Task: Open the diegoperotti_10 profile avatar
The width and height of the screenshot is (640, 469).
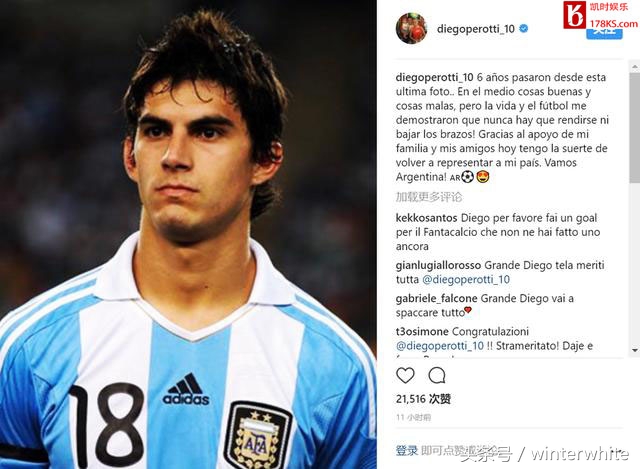Action: (411, 28)
